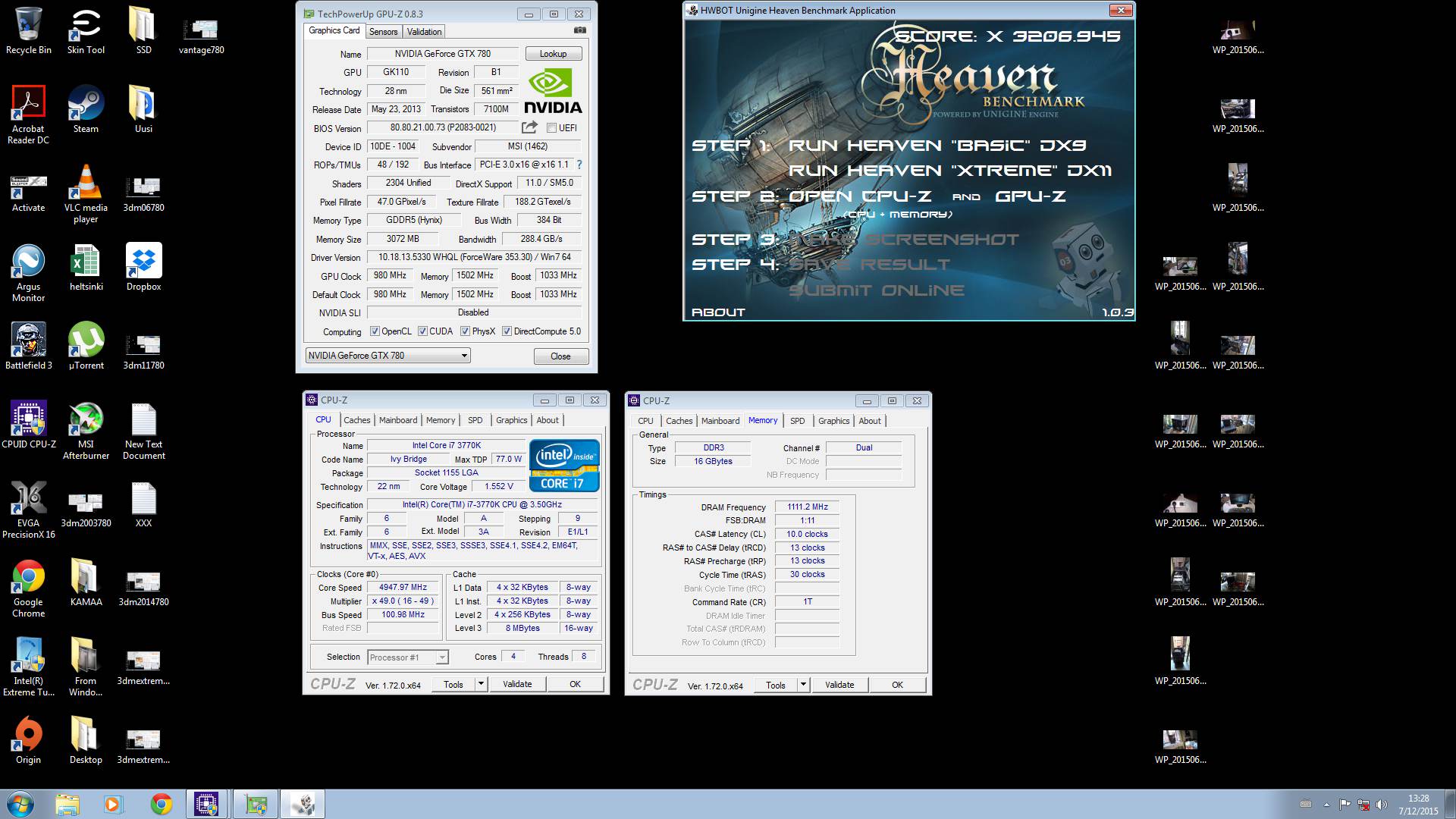Open Chrome from the taskbar
Viewport: 1456px width, 819px height.
pyautogui.click(x=161, y=804)
